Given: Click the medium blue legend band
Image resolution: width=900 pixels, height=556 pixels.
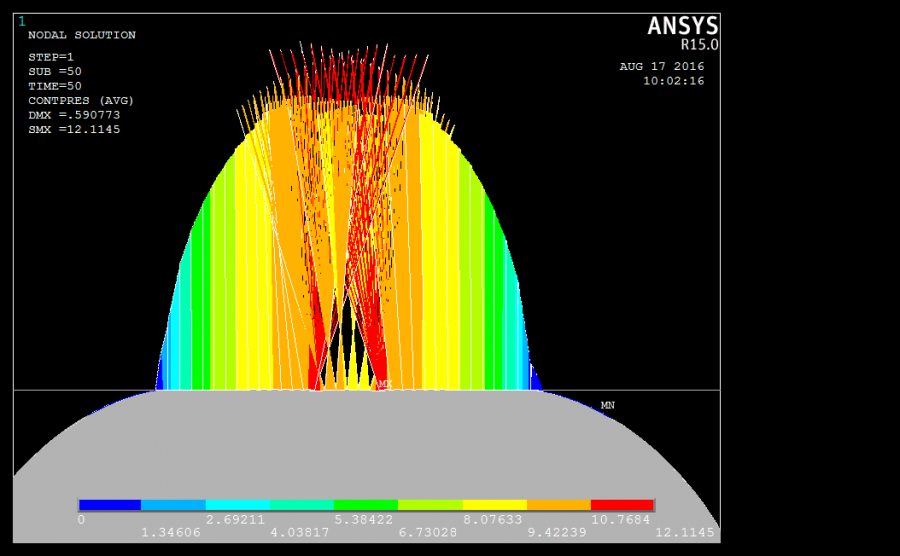Looking at the screenshot, I should pos(173,505).
